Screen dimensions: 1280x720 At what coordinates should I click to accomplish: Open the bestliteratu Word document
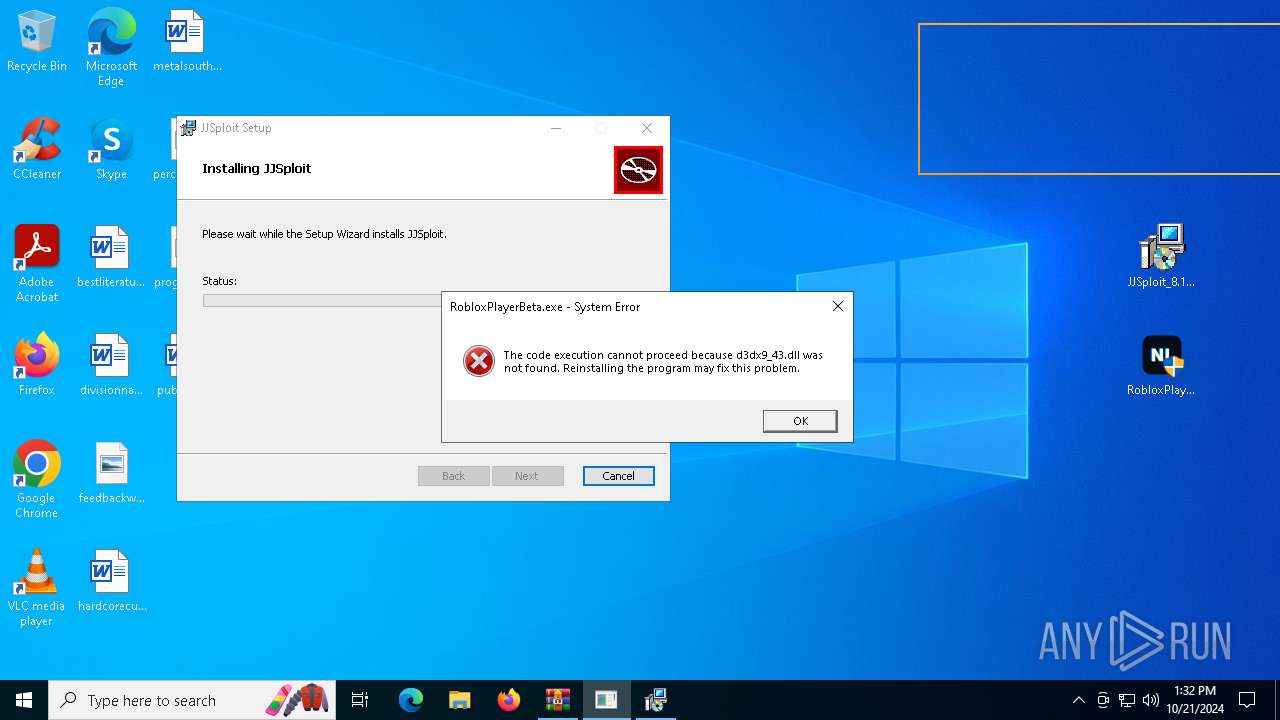[x=111, y=257]
